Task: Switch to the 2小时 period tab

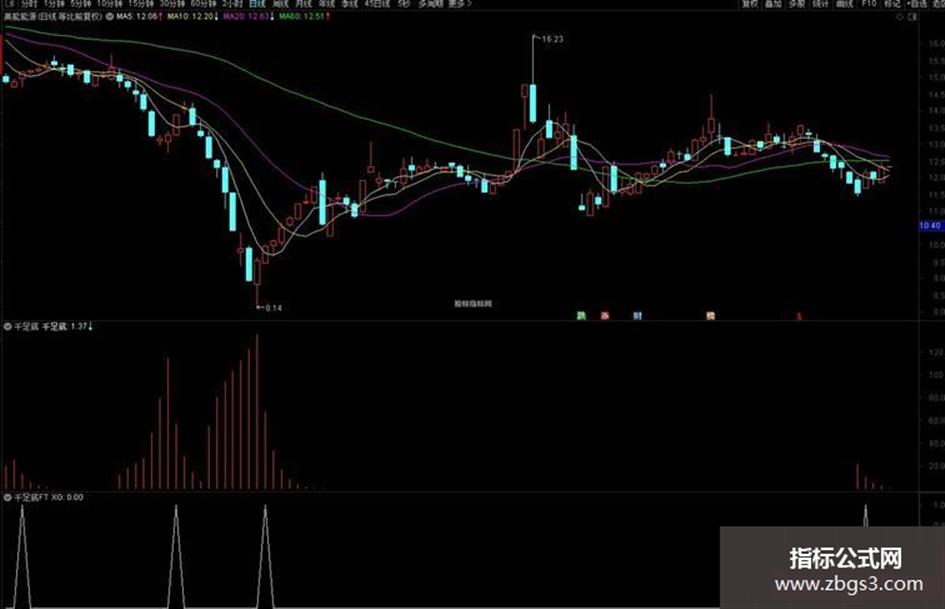Action: click(x=232, y=4)
